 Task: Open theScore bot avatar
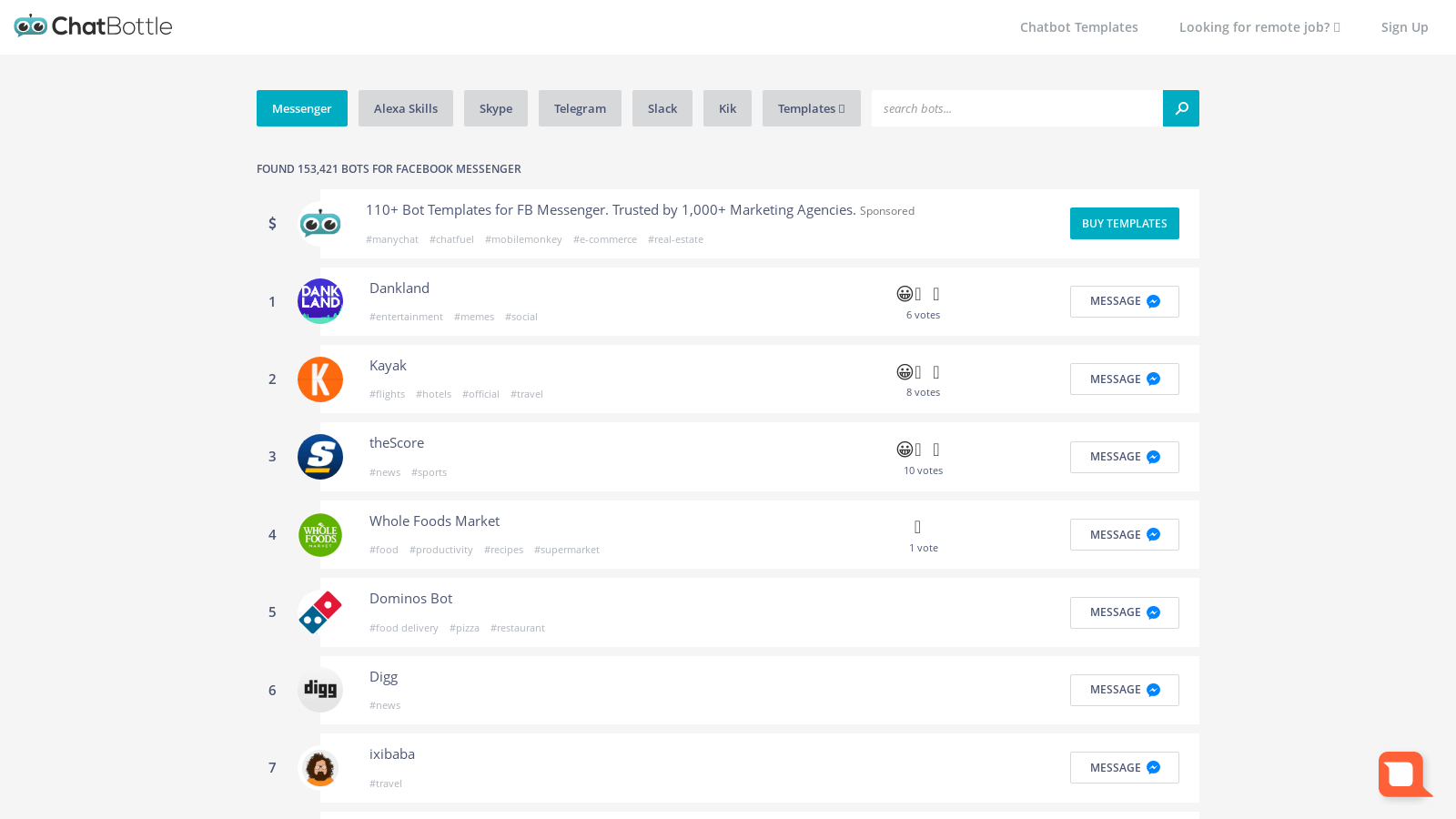click(320, 457)
